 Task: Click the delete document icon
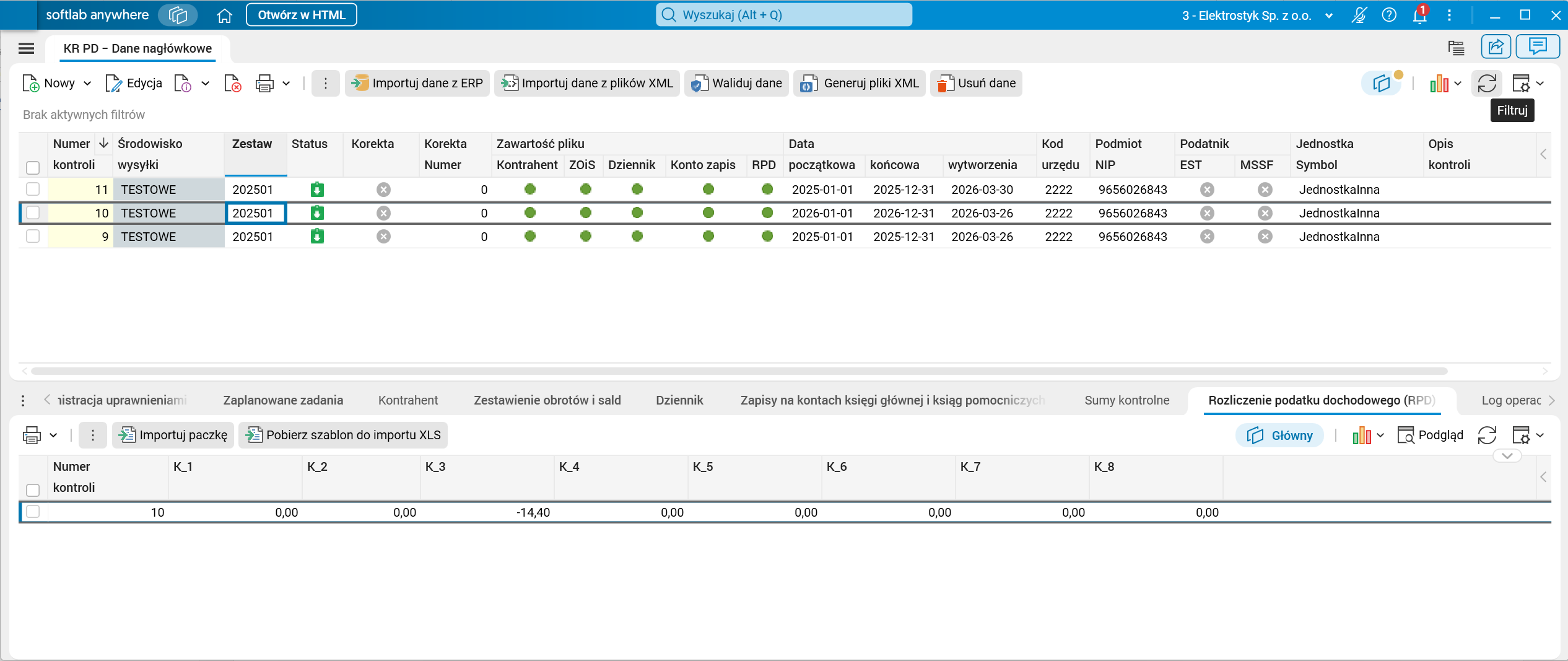point(232,83)
